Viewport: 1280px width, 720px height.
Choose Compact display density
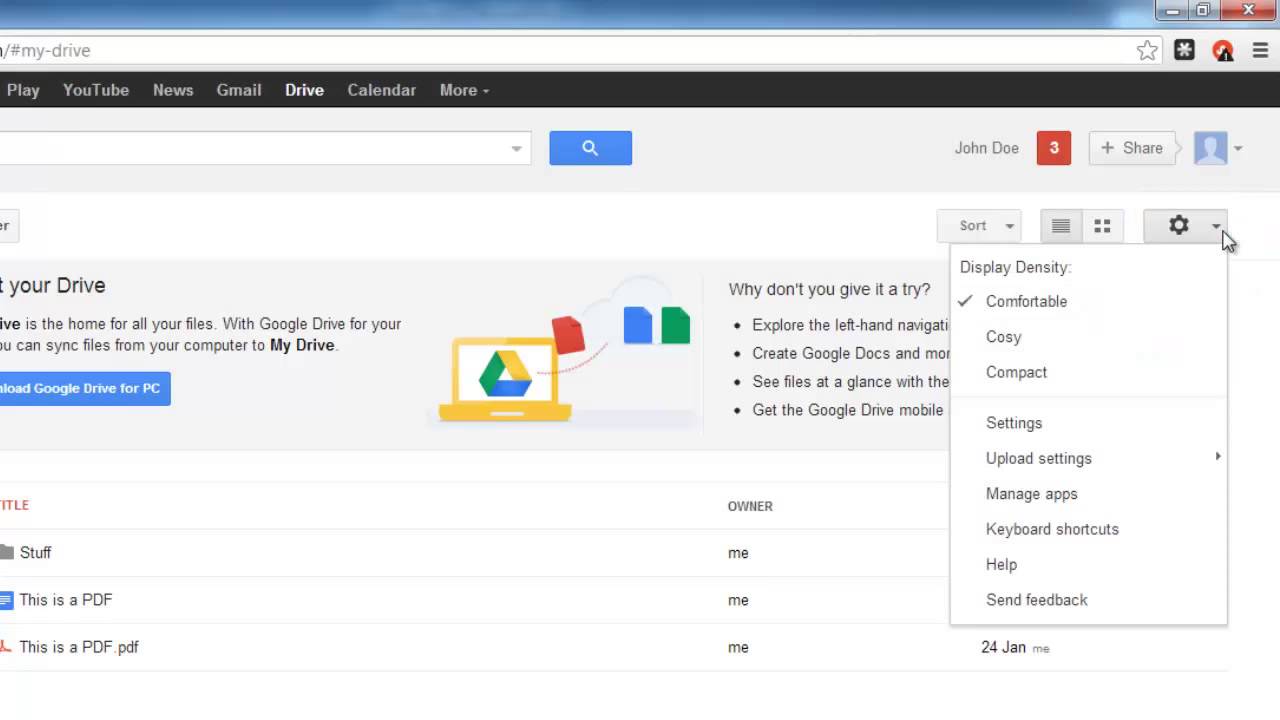[x=1016, y=372]
